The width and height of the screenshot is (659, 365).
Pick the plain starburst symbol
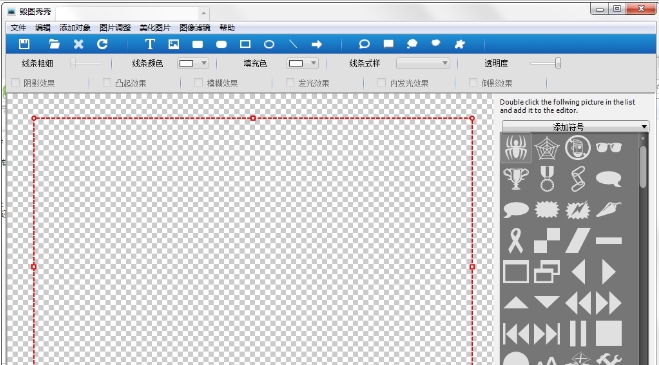click(x=547, y=209)
